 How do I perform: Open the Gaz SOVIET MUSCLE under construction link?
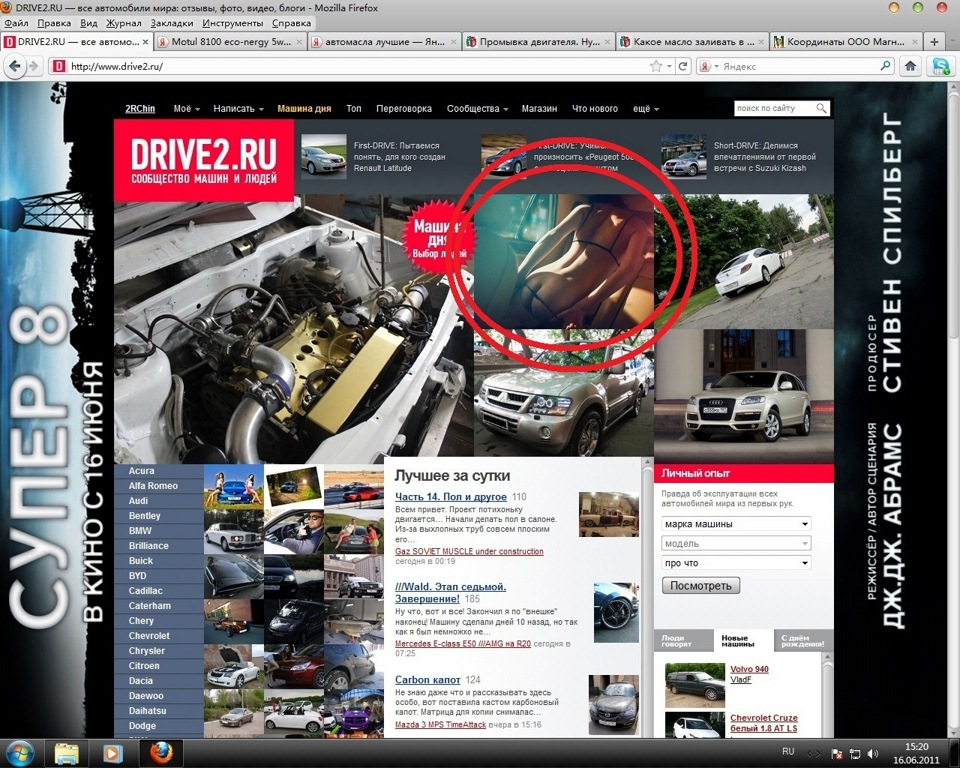tap(469, 551)
